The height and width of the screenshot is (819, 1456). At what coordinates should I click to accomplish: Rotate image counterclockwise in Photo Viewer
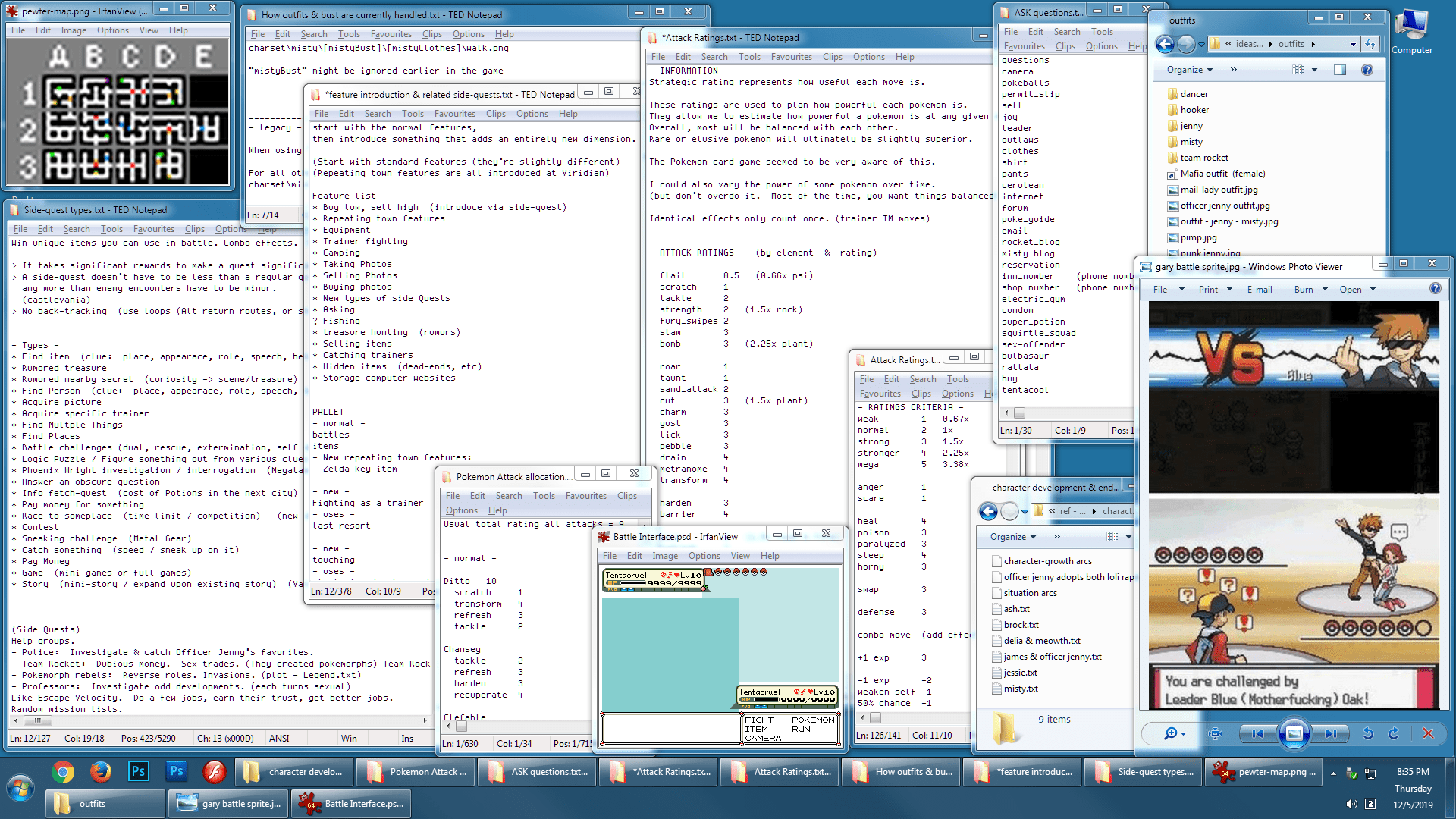tap(1368, 733)
